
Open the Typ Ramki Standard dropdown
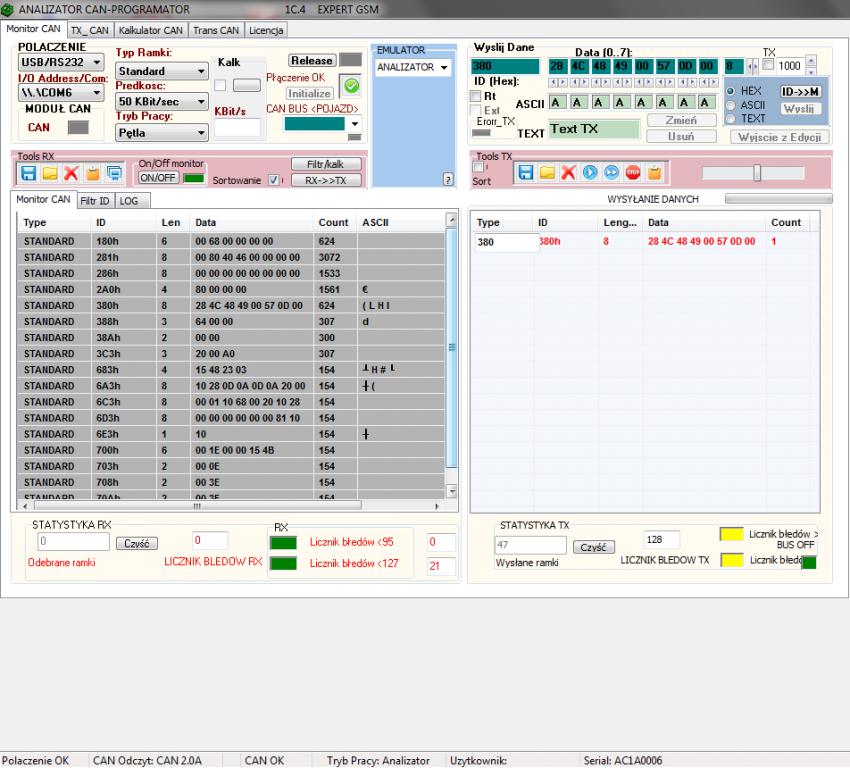[160, 71]
